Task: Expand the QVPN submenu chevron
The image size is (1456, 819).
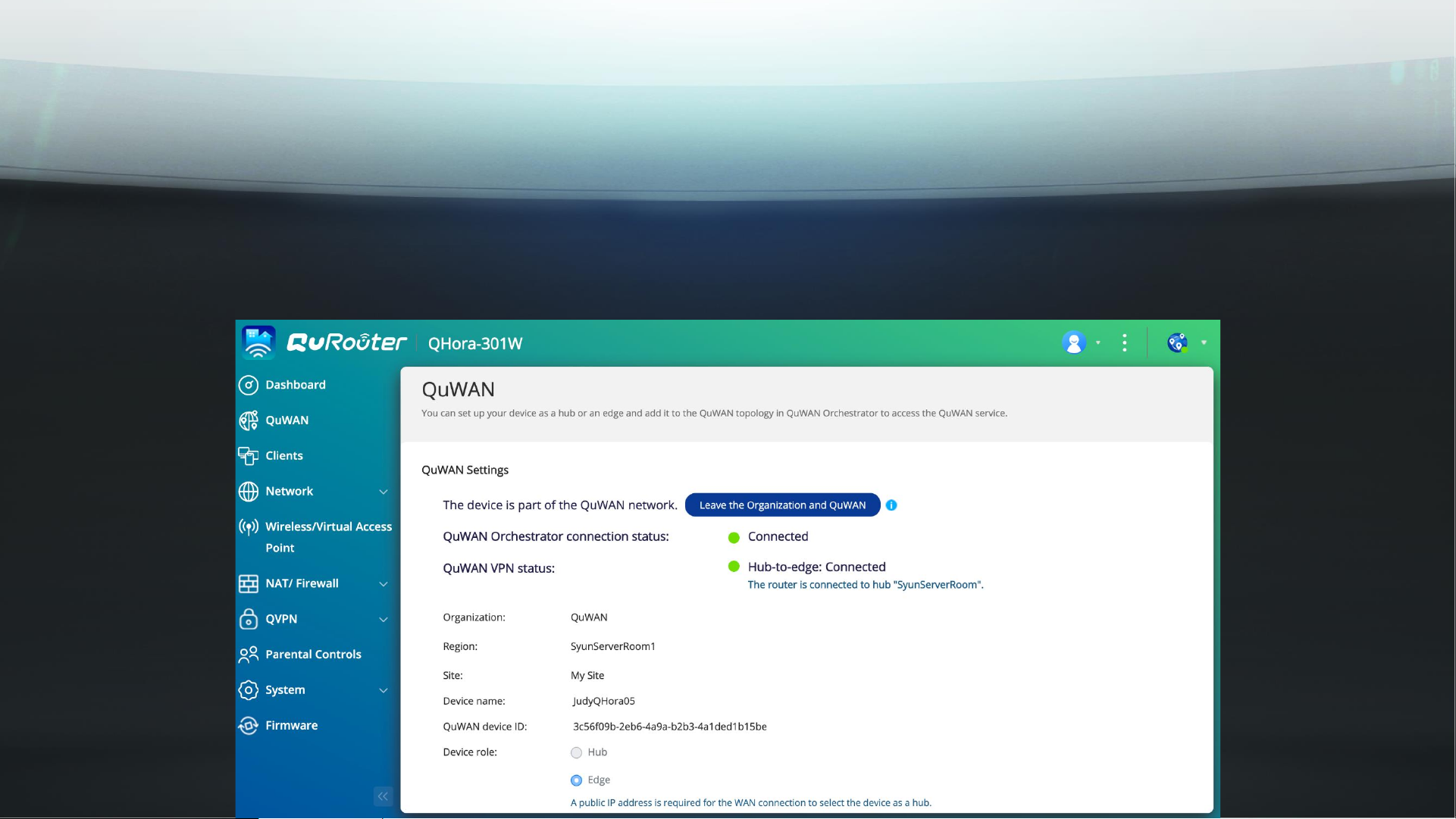Action: coord(384,620)
